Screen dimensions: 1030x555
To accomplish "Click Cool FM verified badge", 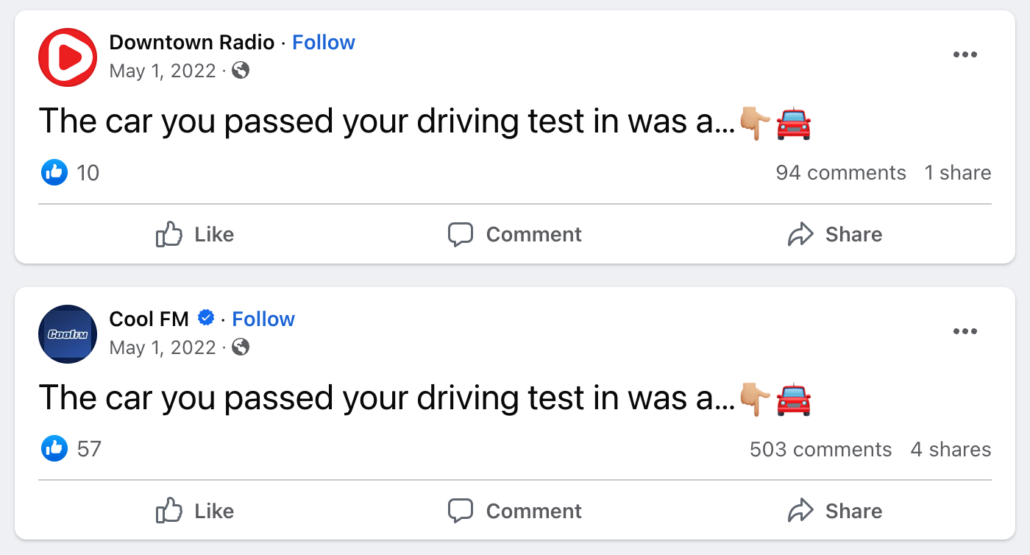I will tap(207, 319).
